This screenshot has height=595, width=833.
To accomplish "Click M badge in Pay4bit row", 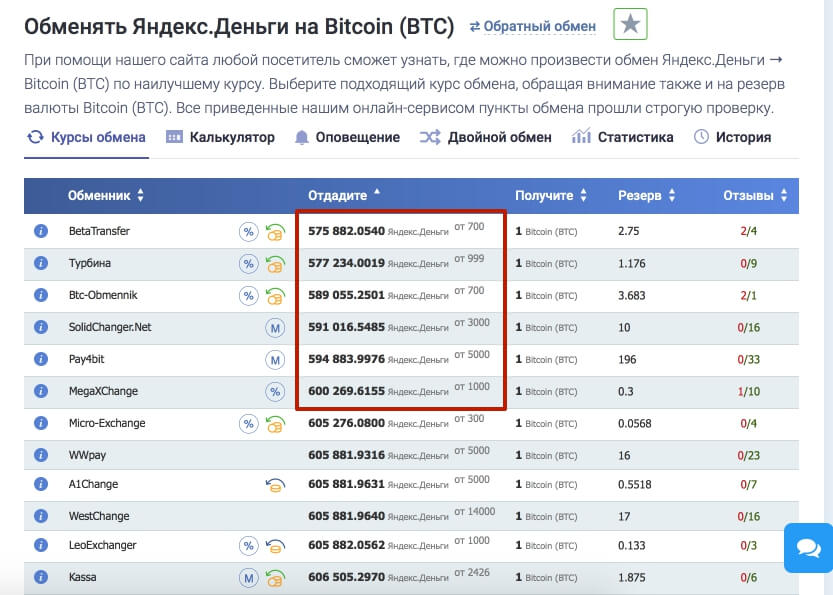I will click(x=275, y=360).
